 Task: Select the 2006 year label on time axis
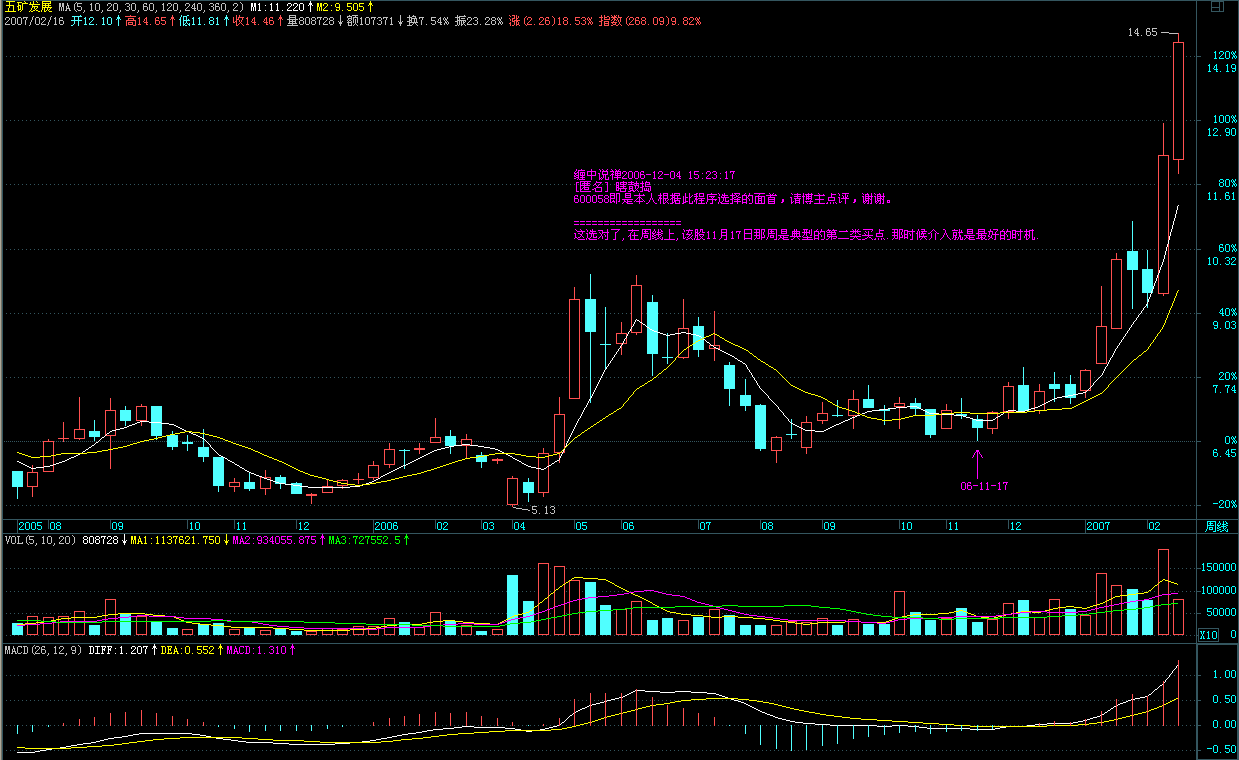386,526
